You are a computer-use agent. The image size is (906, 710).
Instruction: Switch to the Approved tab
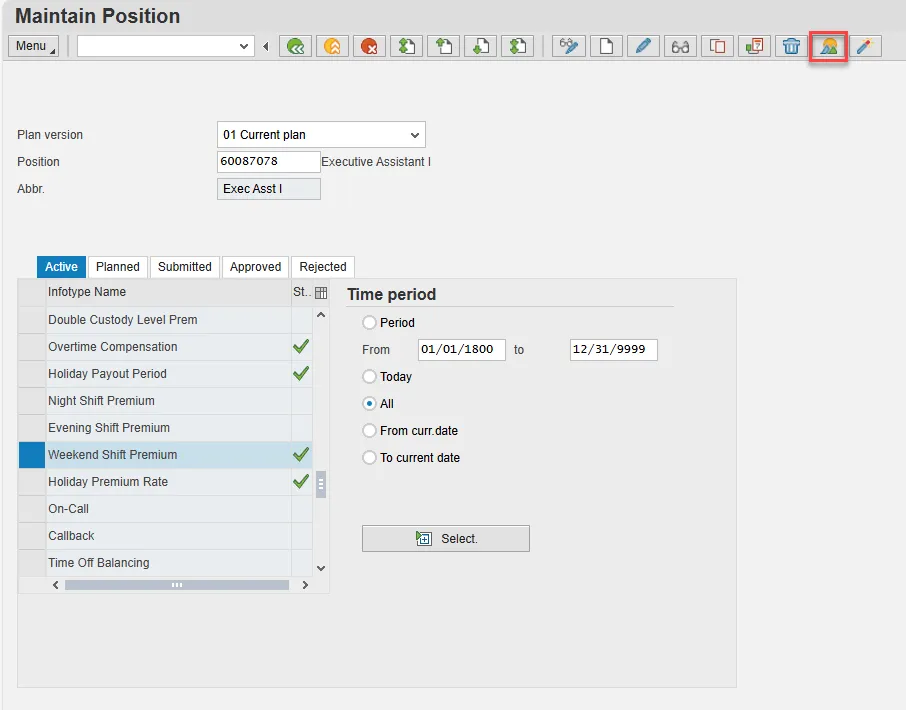tap(255, 267)
